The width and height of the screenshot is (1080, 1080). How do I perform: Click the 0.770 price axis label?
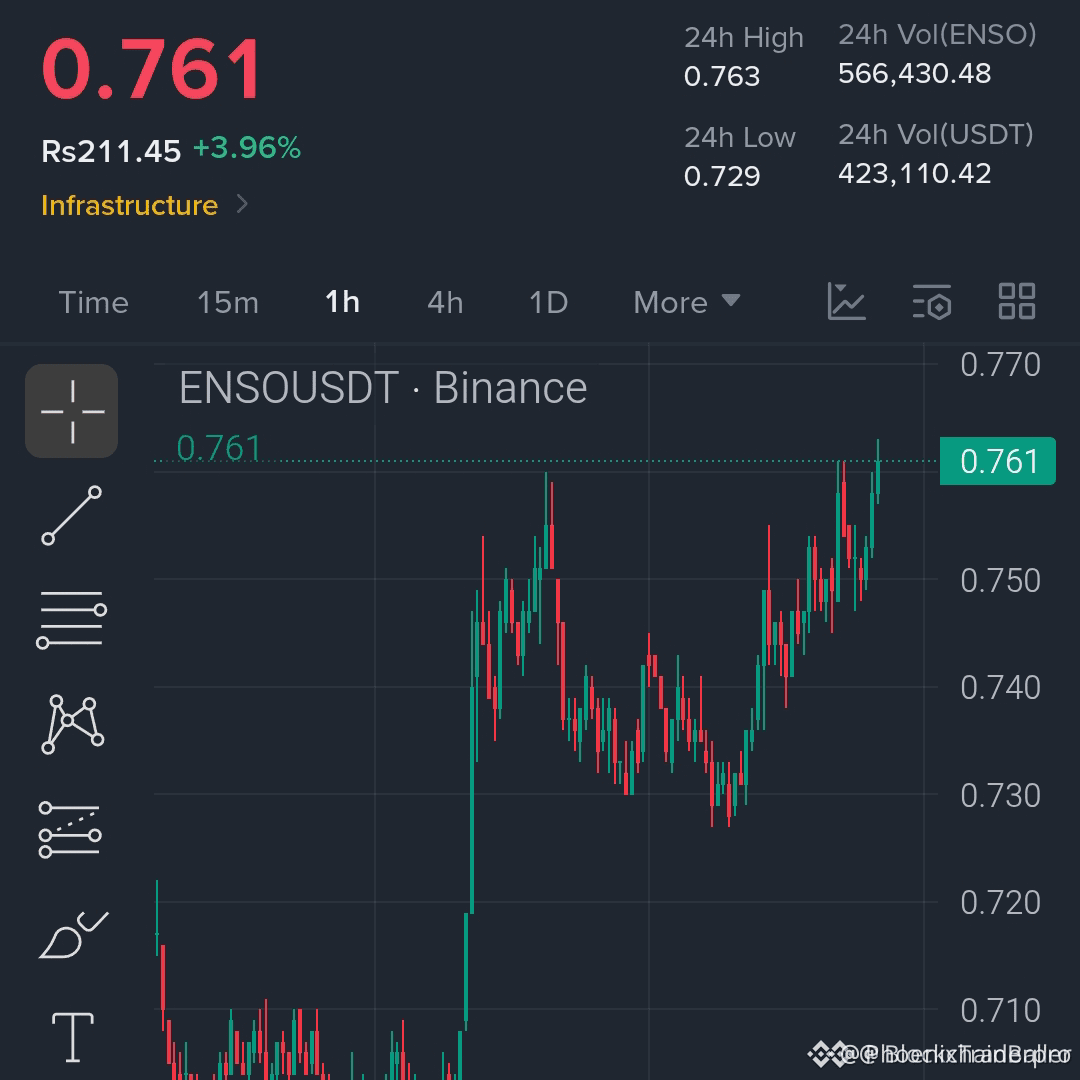click(x=1000, y=364)
